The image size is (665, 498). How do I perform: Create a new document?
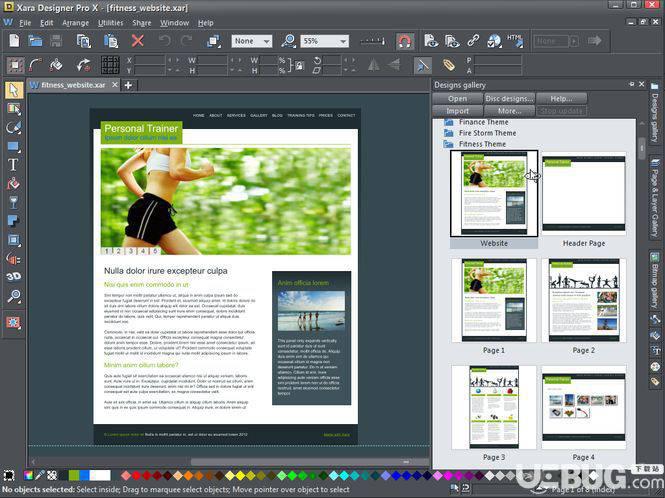[x=14, y=41]
